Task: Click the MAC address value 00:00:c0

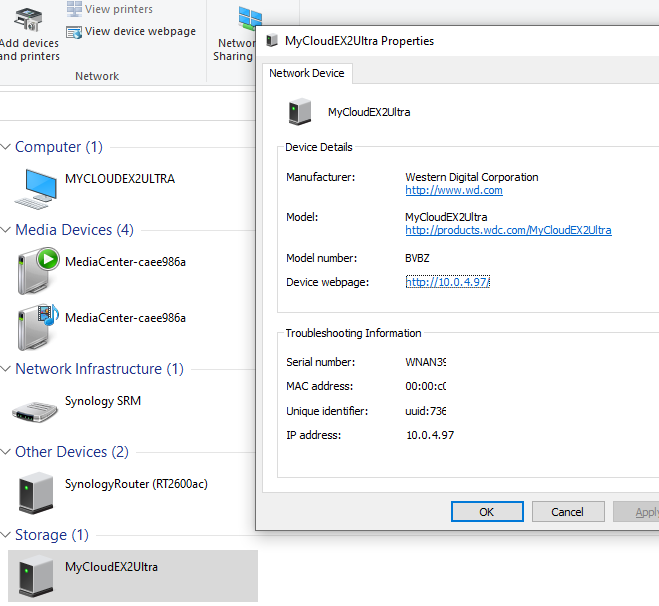Action: pos(425,386)
